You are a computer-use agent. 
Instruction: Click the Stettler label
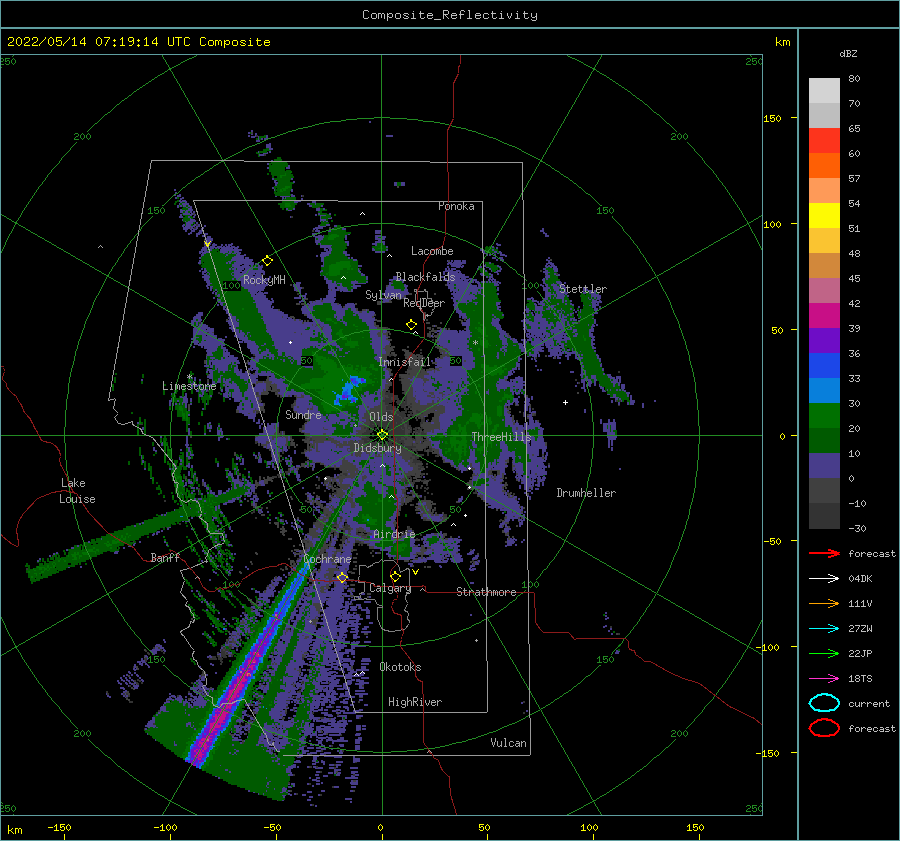pos(583,289)
